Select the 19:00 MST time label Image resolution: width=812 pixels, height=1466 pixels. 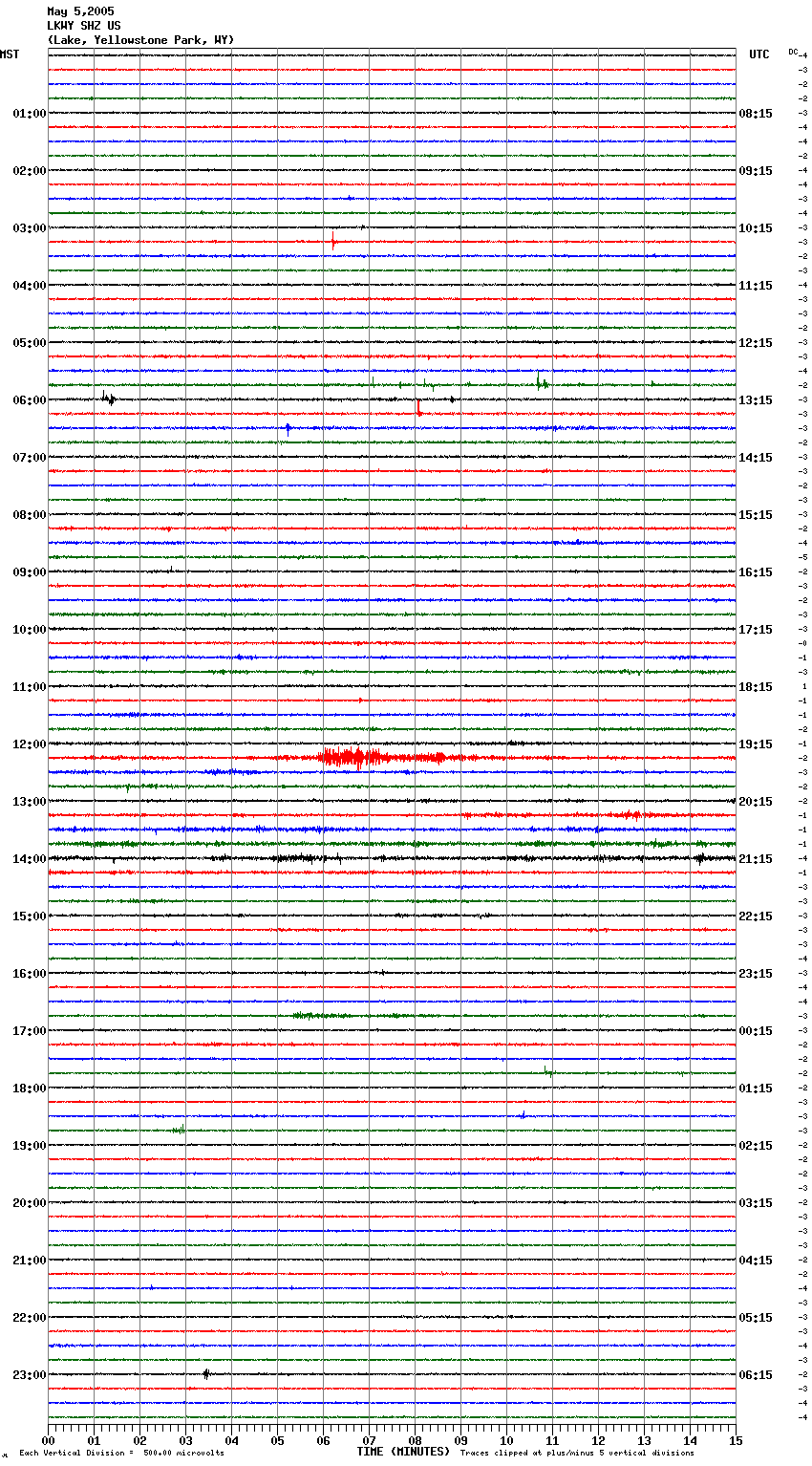pos(30,1146)
